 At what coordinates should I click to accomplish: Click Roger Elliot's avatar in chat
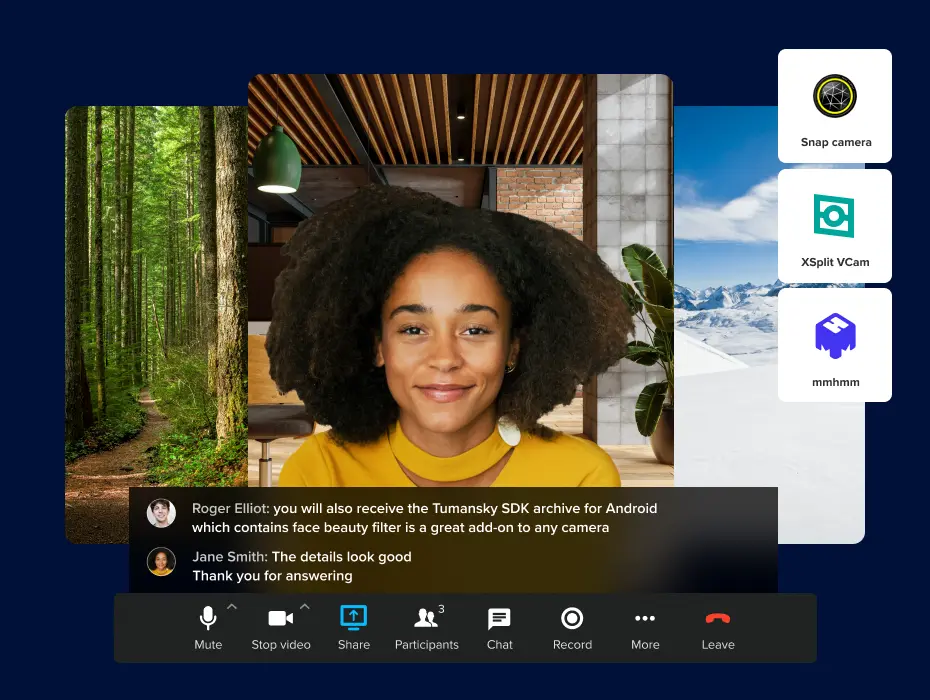point(161,513)
